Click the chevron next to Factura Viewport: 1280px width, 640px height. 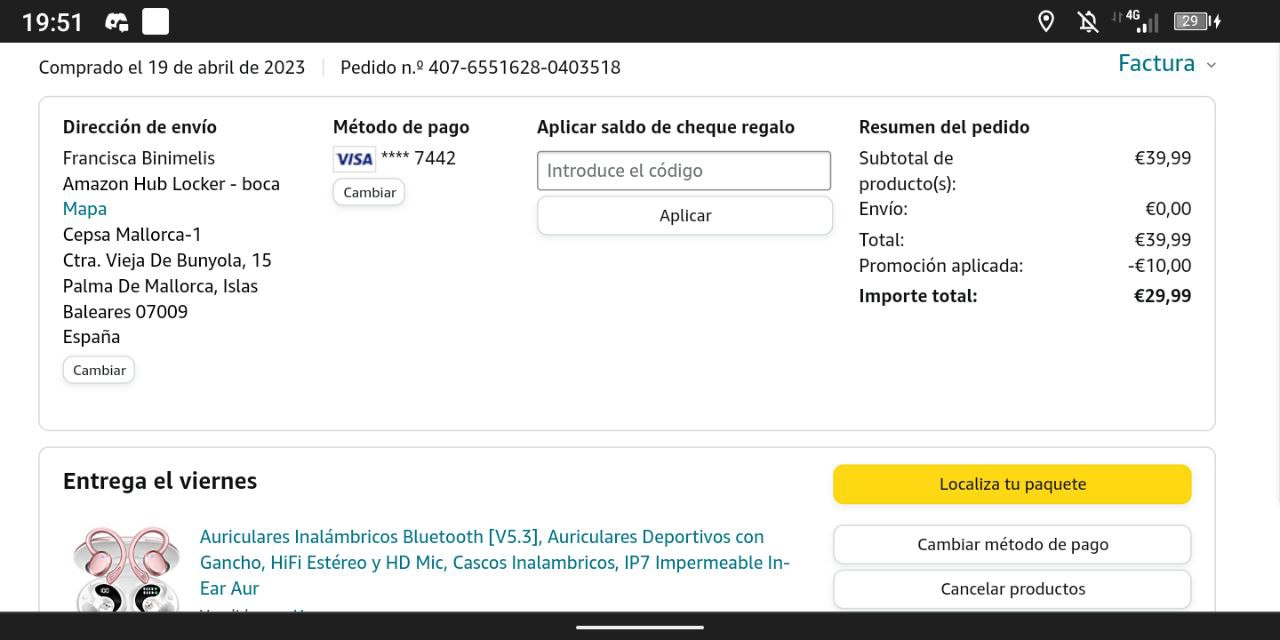coord(1211,65)
